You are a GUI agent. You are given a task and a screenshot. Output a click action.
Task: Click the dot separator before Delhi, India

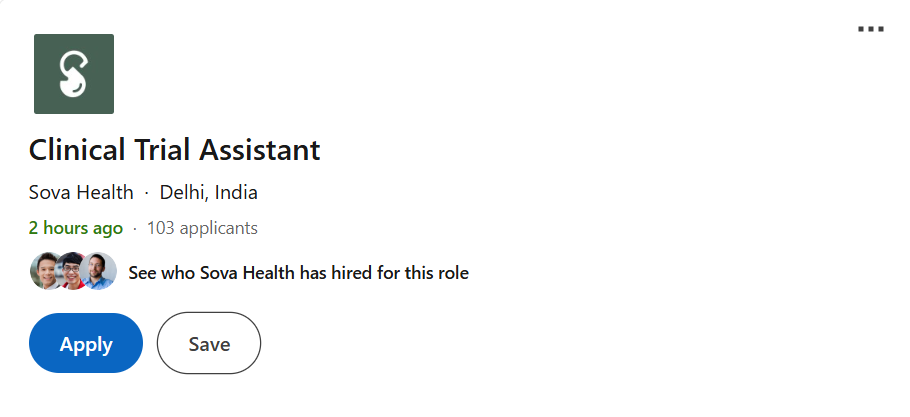click(146, 192)
